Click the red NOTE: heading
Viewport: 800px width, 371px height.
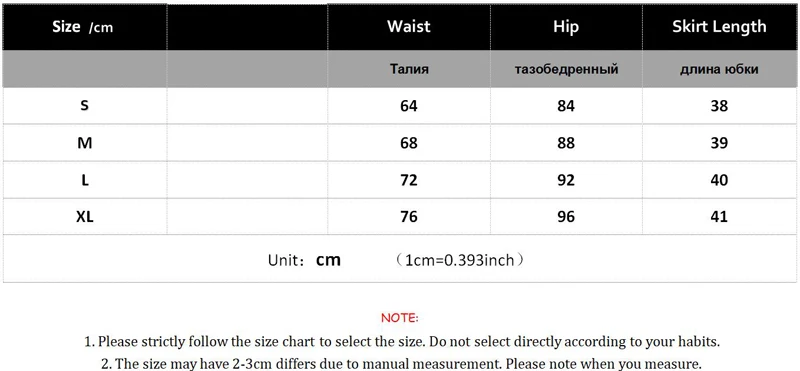(399, 318)
